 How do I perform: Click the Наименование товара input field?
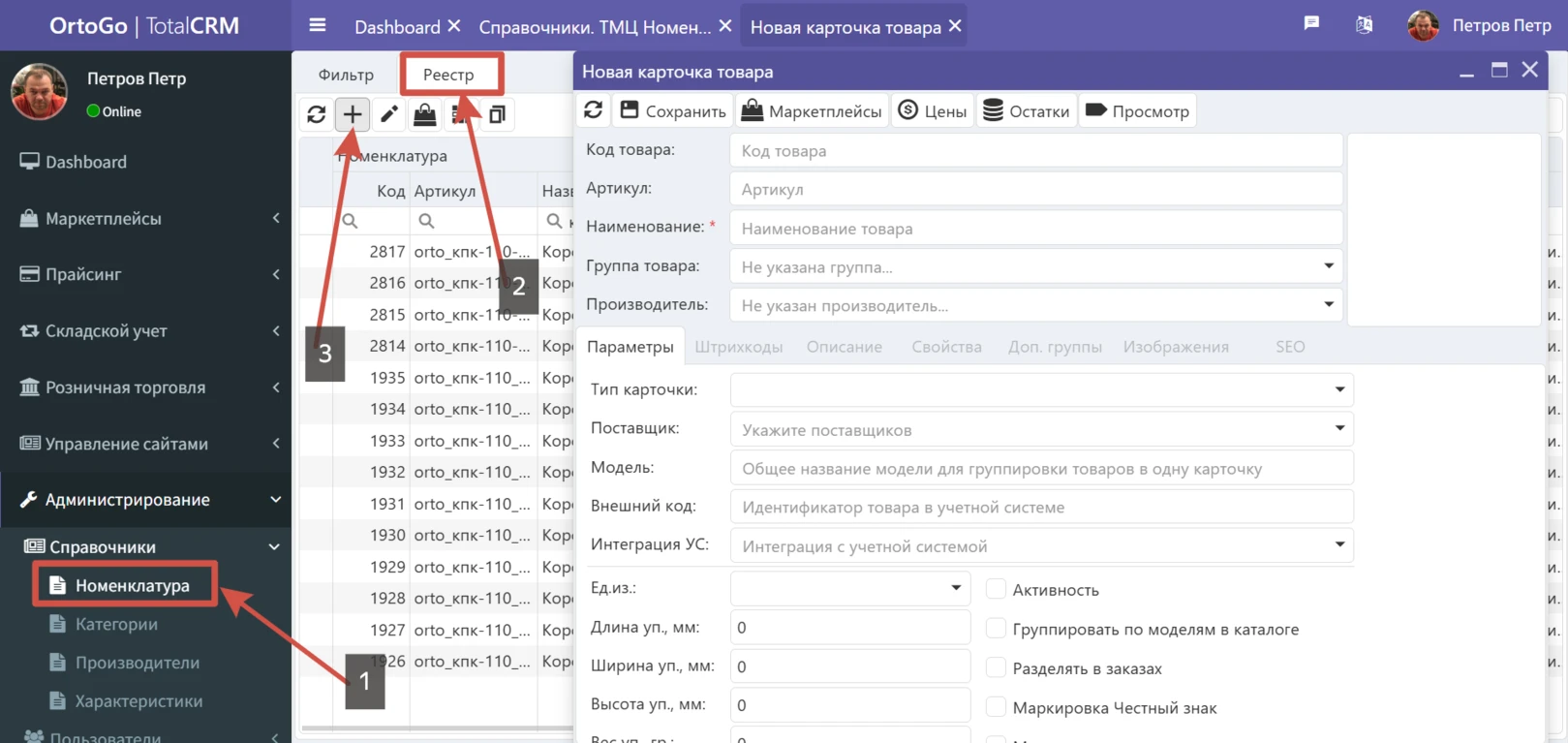1035,229
